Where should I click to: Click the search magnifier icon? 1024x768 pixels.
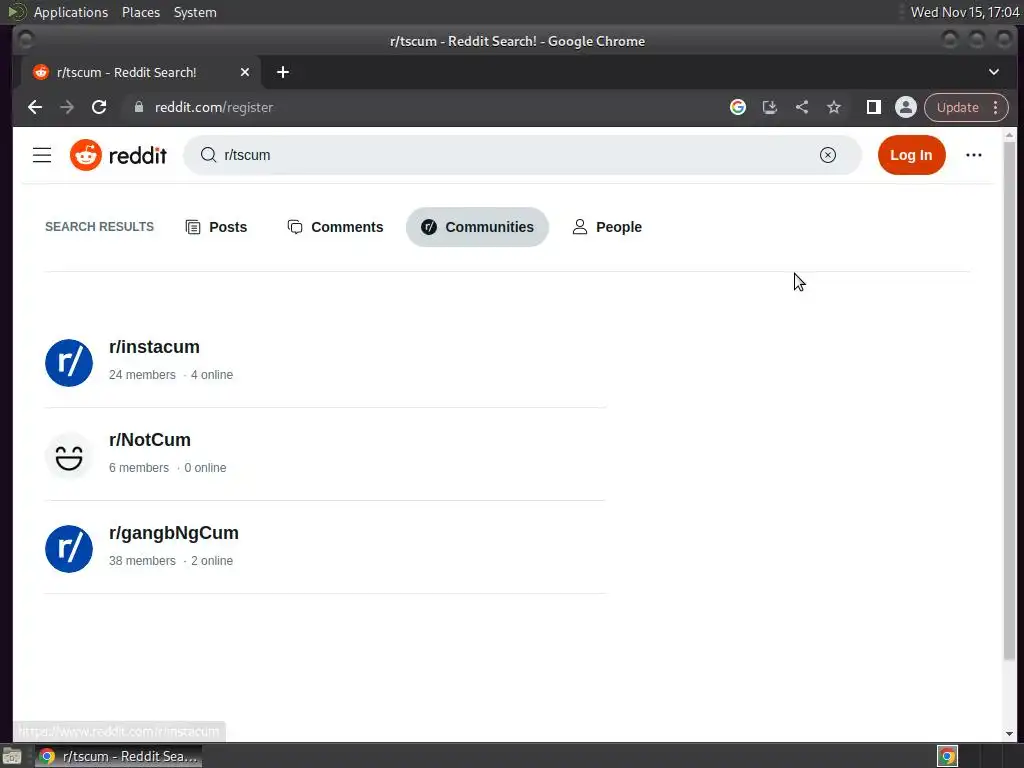pyautogui.click(x=208, y=155)
